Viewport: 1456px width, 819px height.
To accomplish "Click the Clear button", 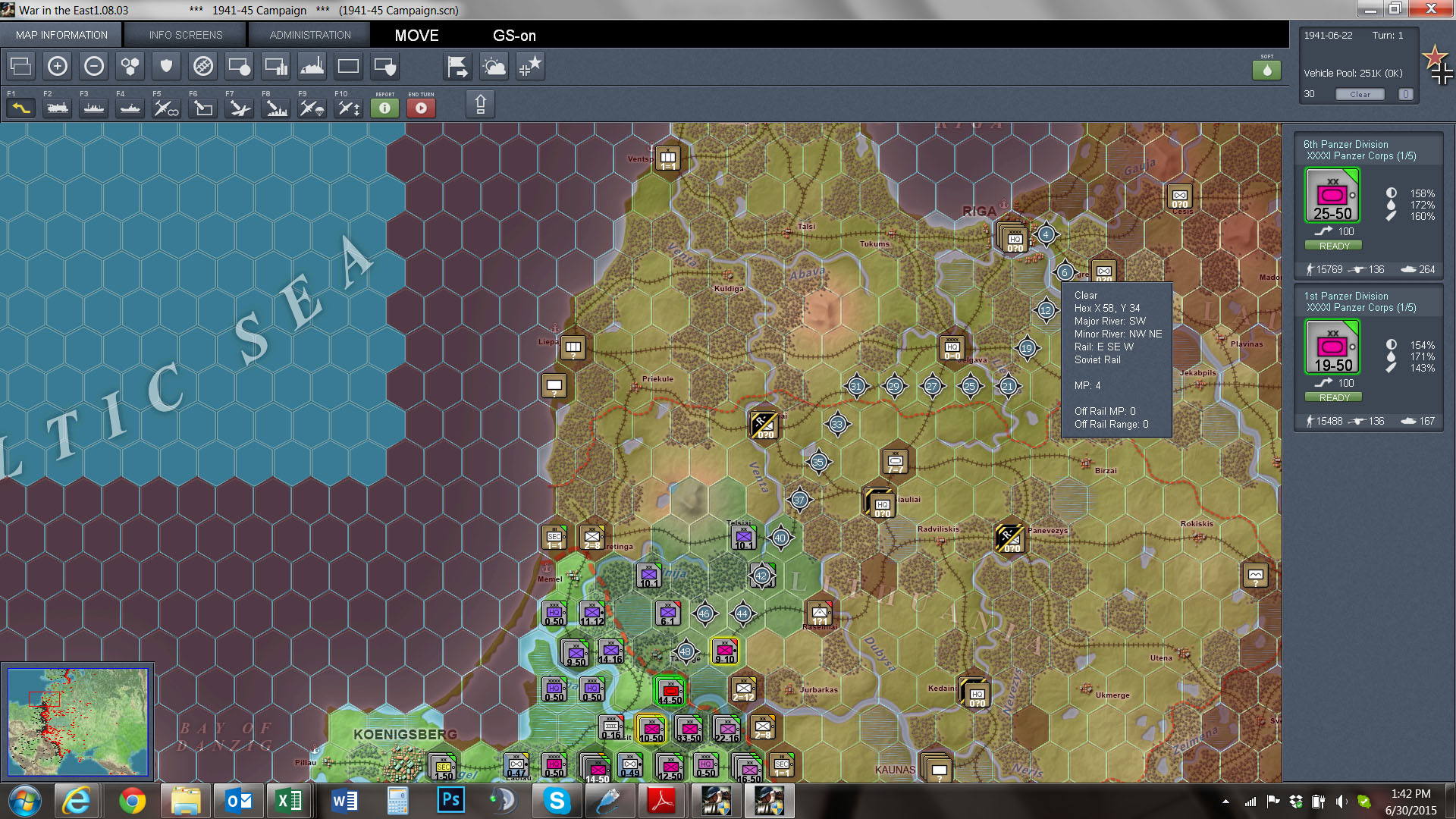I will pyautogui.click(x=1360, y=94).
